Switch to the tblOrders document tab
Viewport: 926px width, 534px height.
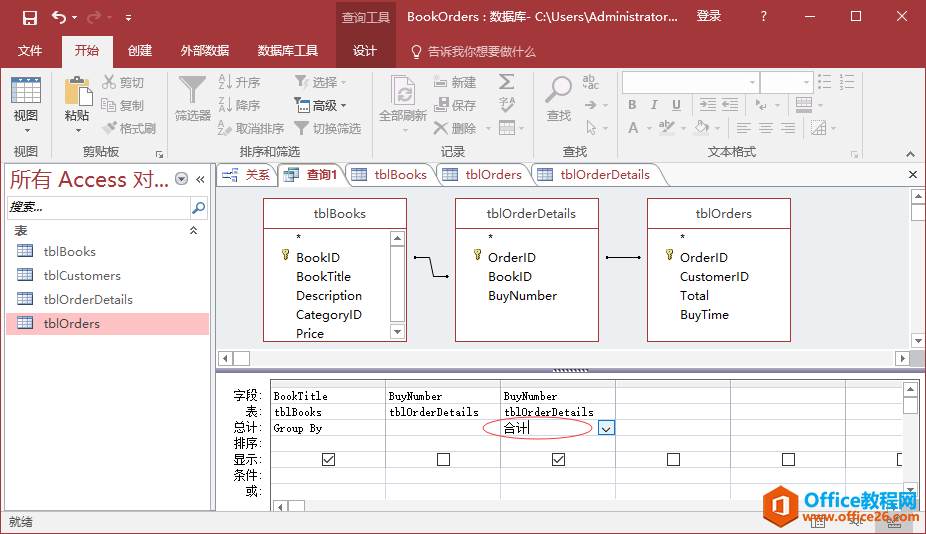click(483, 174)
